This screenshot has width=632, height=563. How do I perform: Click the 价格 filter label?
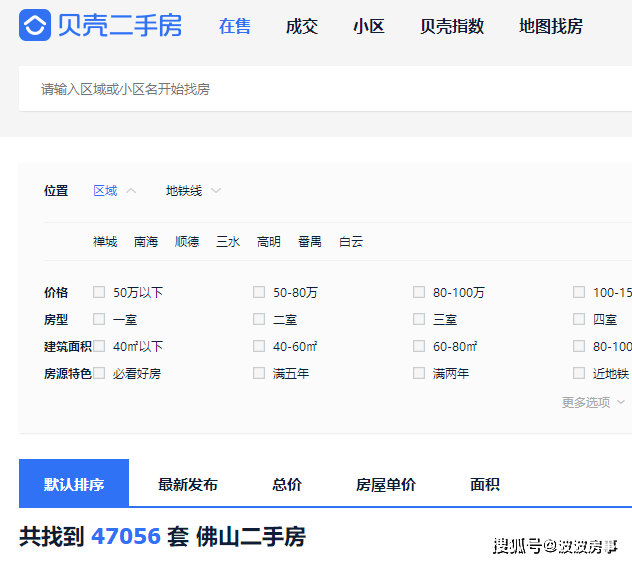[x=56, y=292]
